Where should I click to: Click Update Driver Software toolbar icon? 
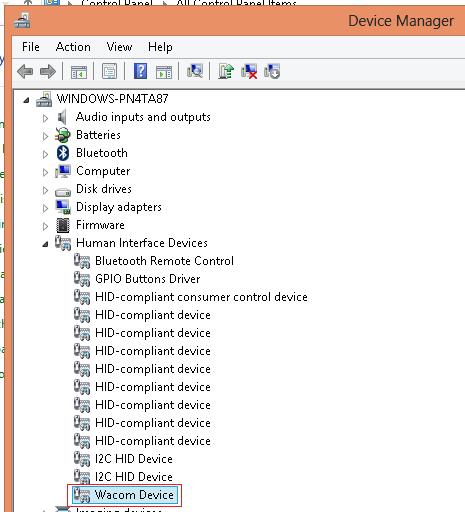[226, 71]
